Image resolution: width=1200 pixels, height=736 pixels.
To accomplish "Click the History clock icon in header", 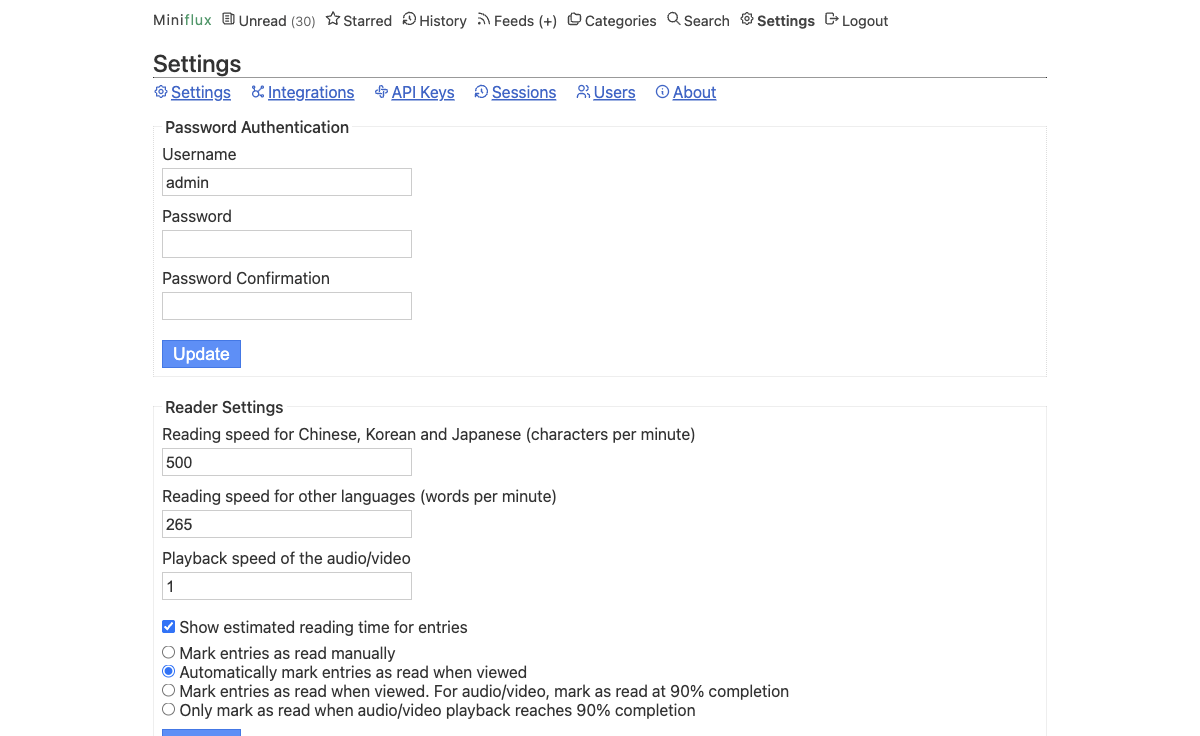I will [x=409, y=19].
